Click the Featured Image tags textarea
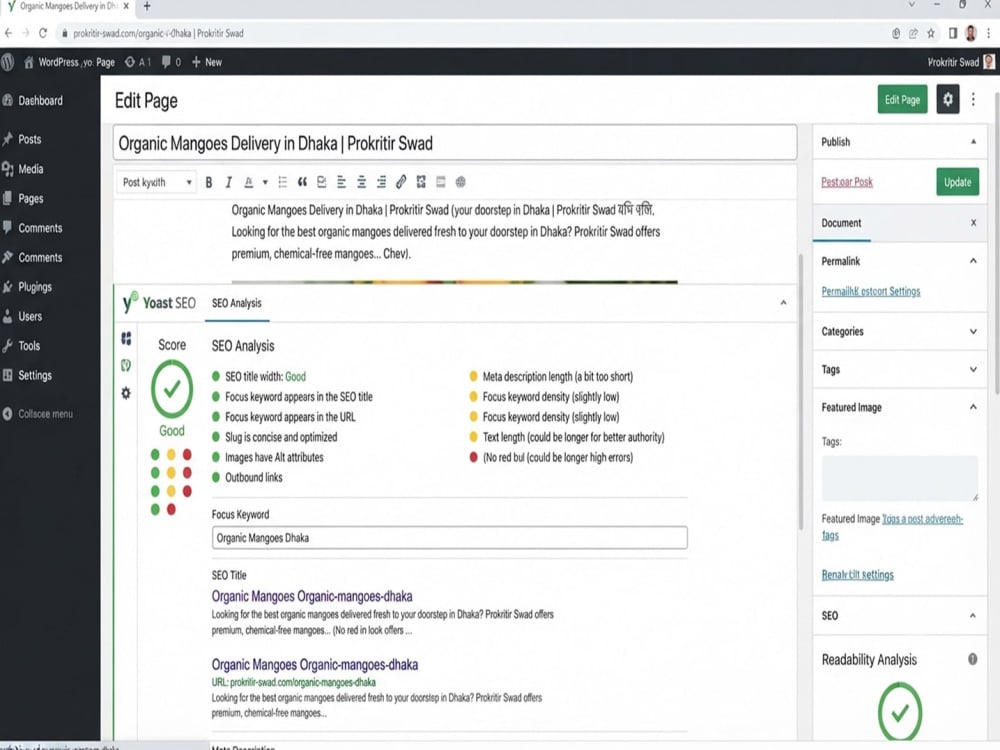Screen dimensions: 1000x750 click(900, 478)
